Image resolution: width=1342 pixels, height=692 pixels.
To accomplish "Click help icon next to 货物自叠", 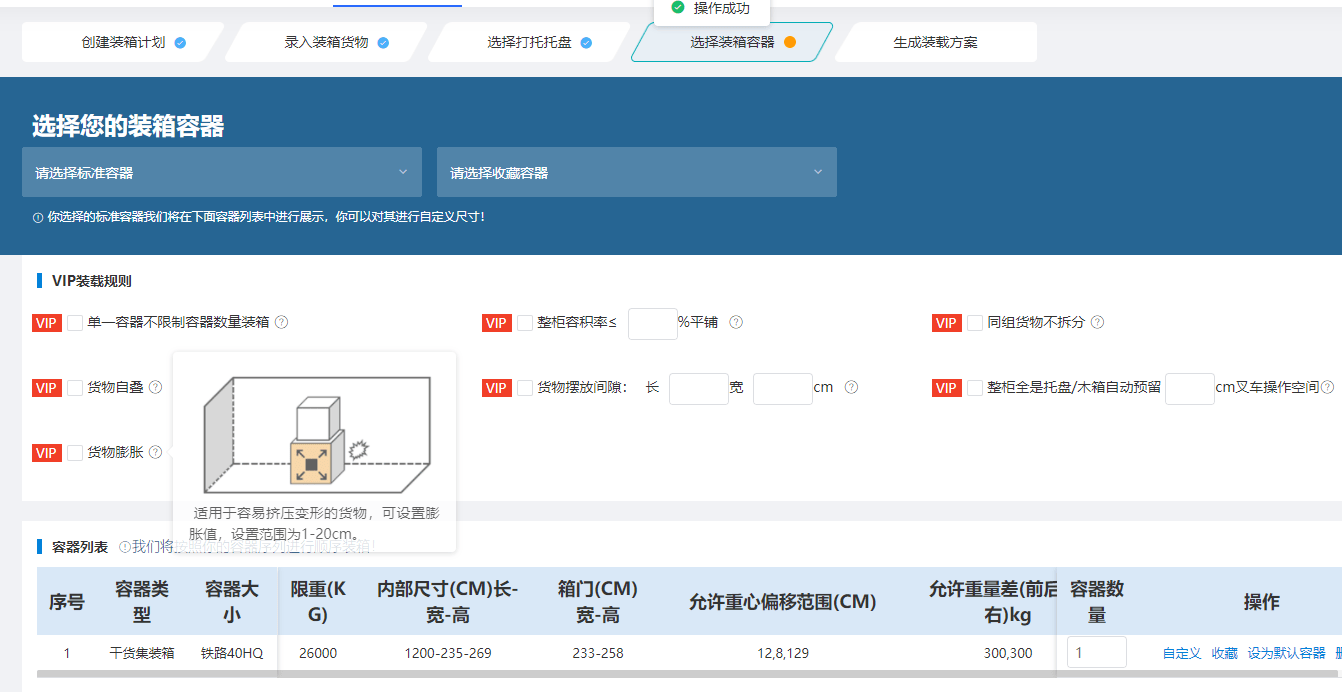I will 155,387.
